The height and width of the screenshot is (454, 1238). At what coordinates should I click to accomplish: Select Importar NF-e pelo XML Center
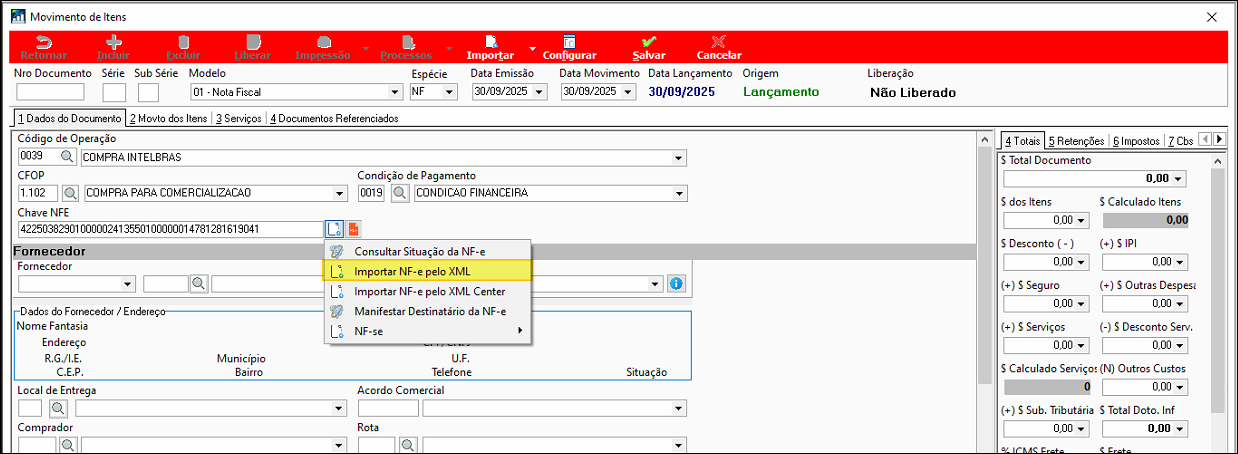(428, 291)
